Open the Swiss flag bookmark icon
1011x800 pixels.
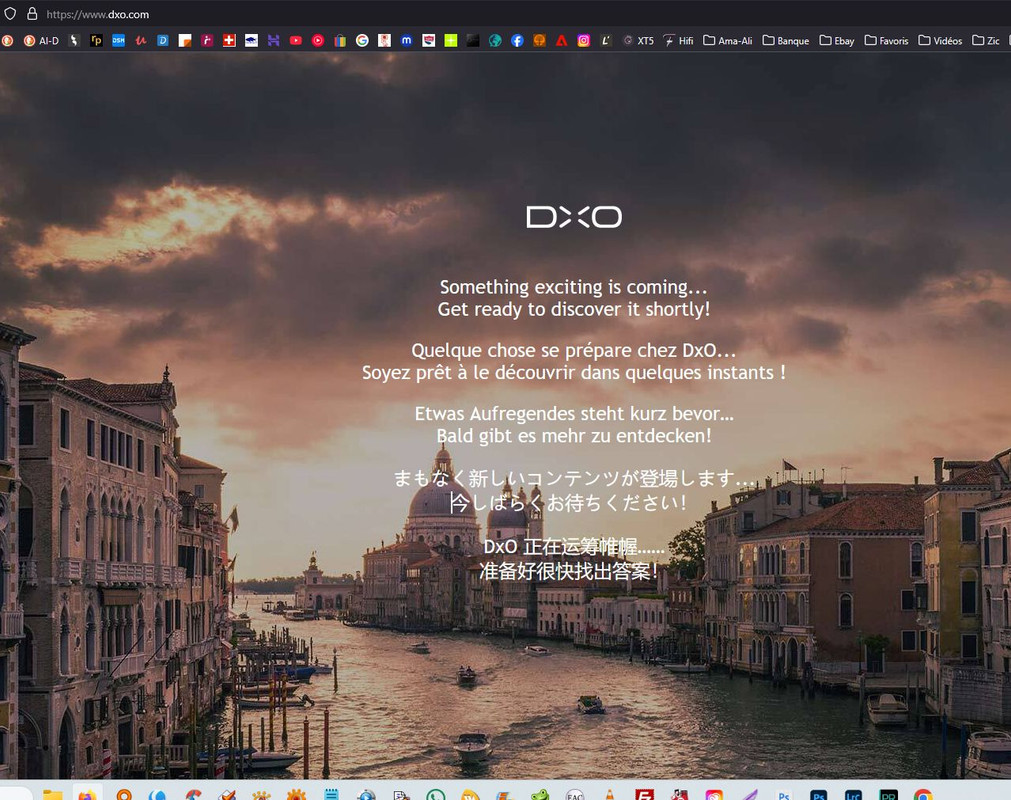click(x=229, y=41)
